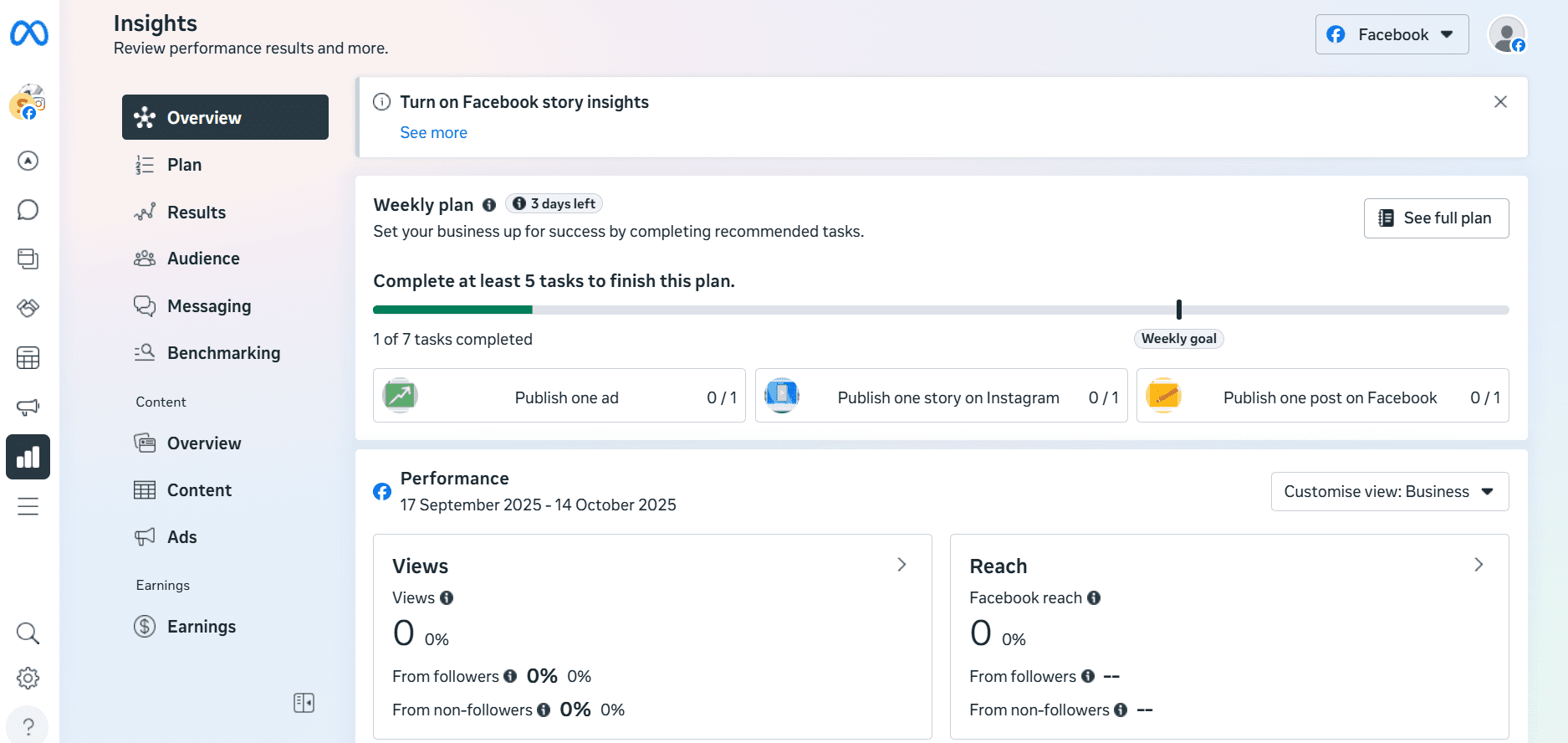The width and height of the screenshot is (1568, 743).
Task: Click info icon beside Reach From followers
Action: pyautogui.click(x=1088, y=676)
